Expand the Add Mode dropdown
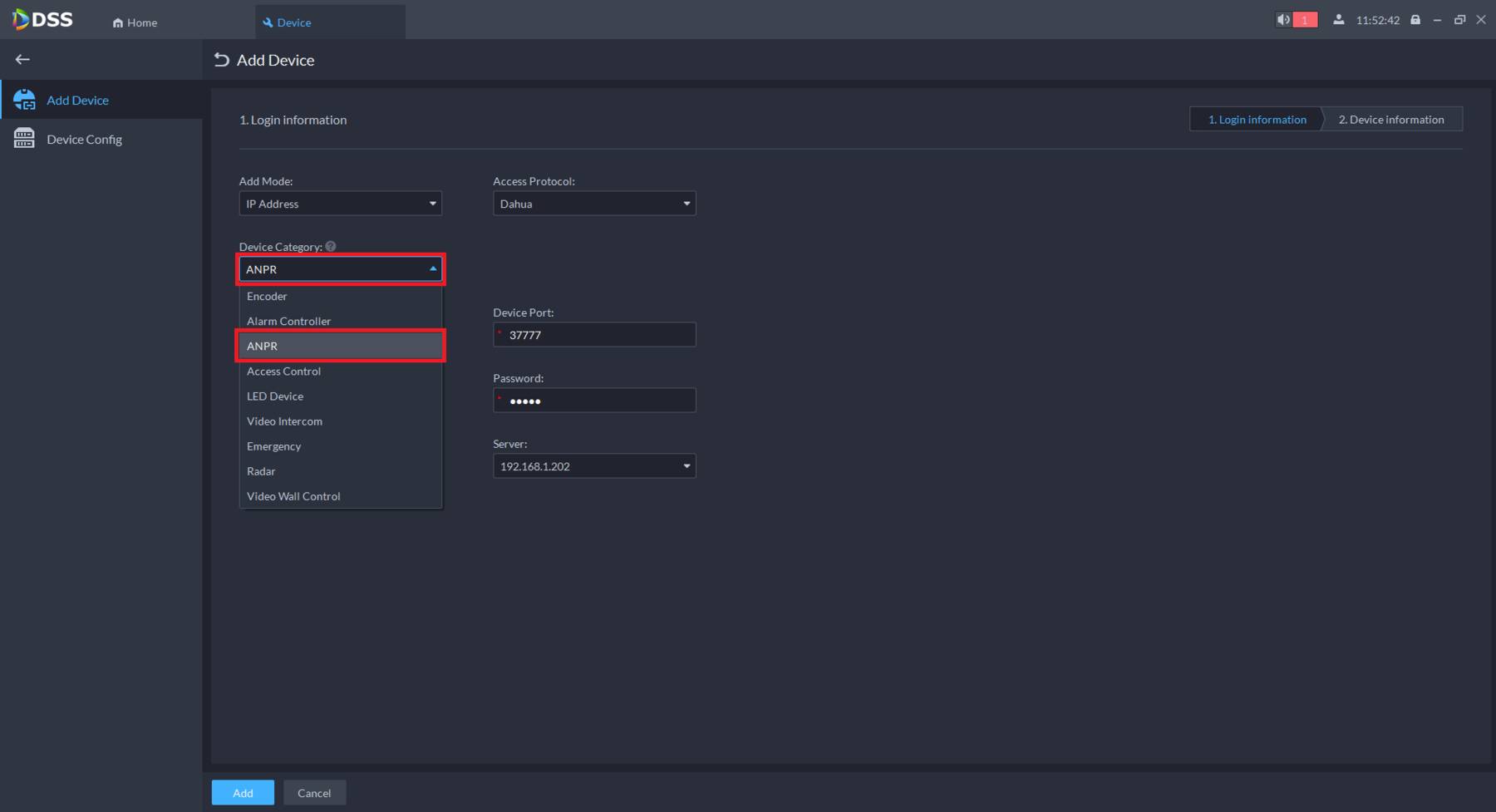The width and height of the screenshot is (1496, 812). coord(340,204)
